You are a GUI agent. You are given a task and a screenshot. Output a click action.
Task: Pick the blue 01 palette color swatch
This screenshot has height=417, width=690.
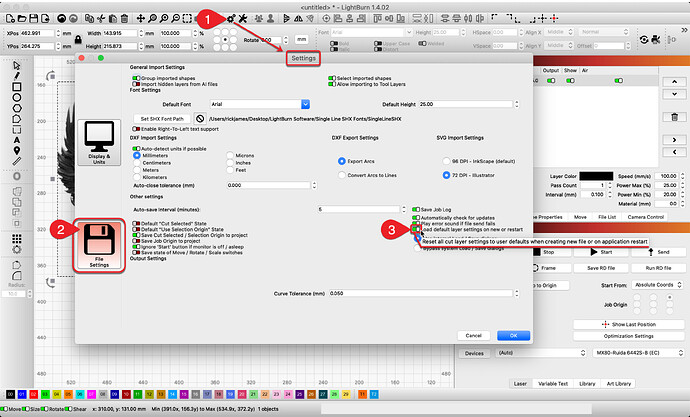pyautogui.click(x=22, y=395)
